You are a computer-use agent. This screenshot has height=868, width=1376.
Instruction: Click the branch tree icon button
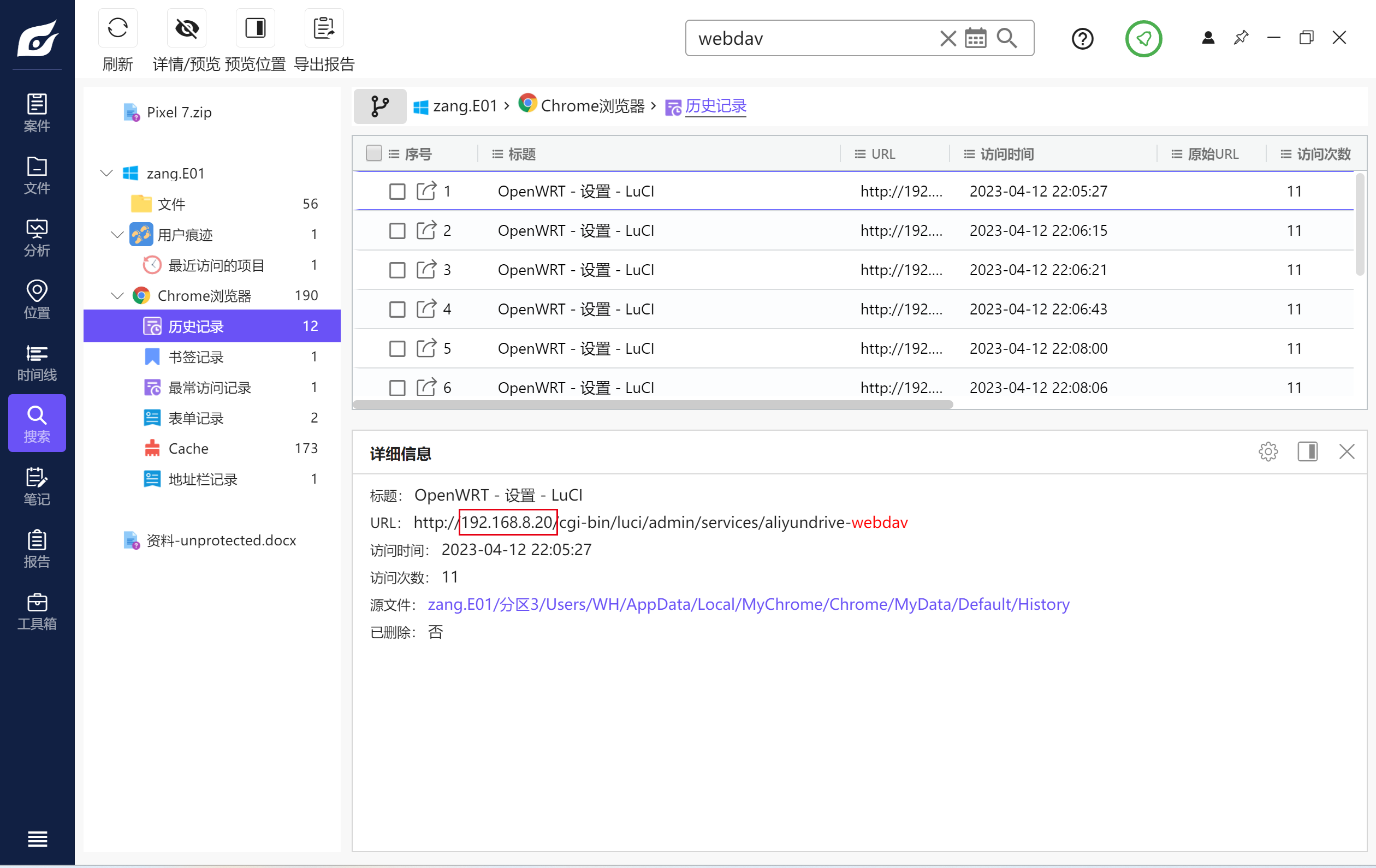pyautogui.click(x=380, y=106)
